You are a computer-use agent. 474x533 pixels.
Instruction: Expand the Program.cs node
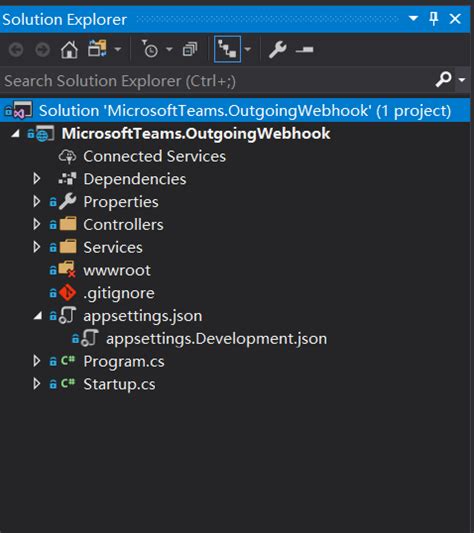(x=37, y=361)
